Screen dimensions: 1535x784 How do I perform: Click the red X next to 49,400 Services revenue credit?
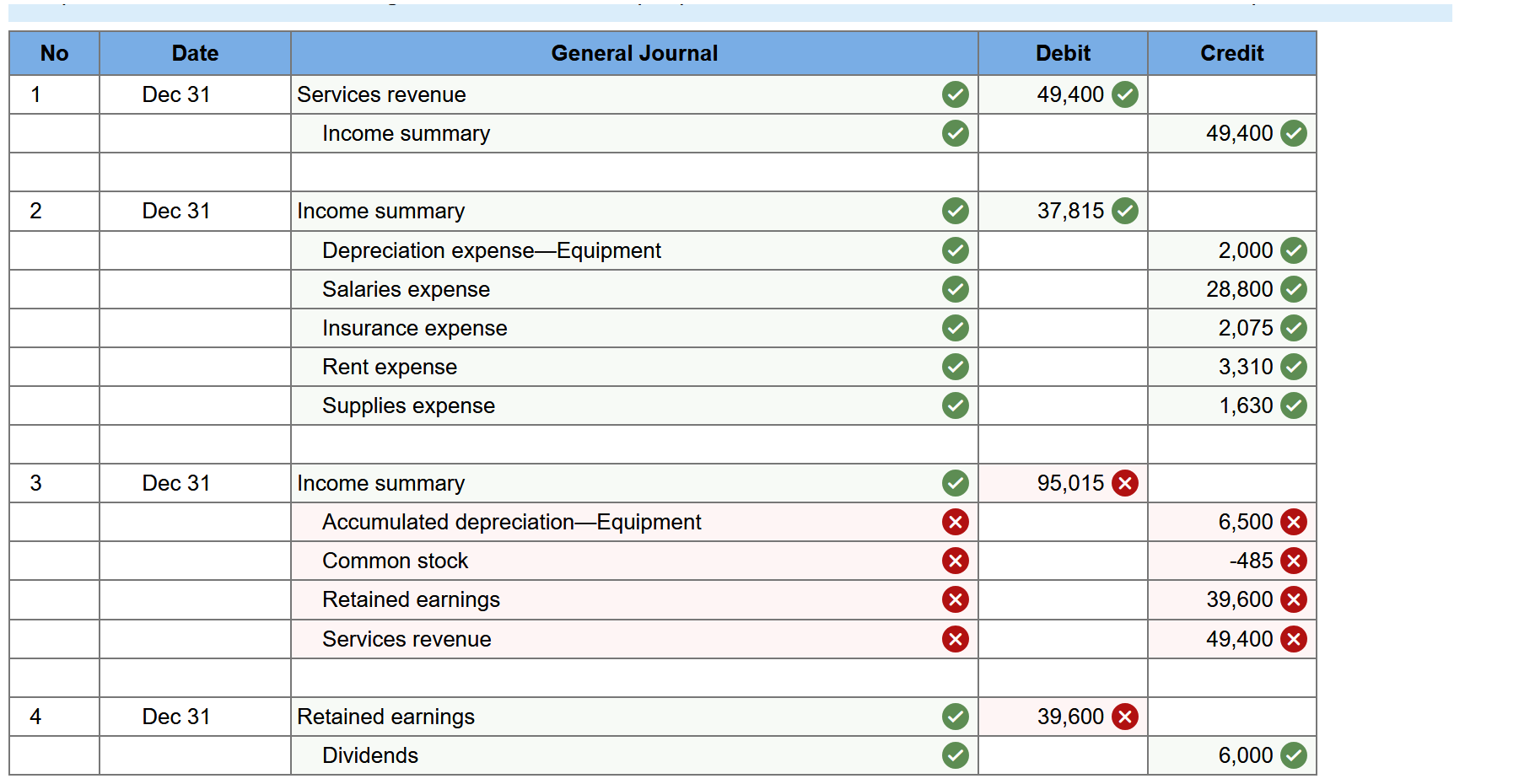(1293, 639)
